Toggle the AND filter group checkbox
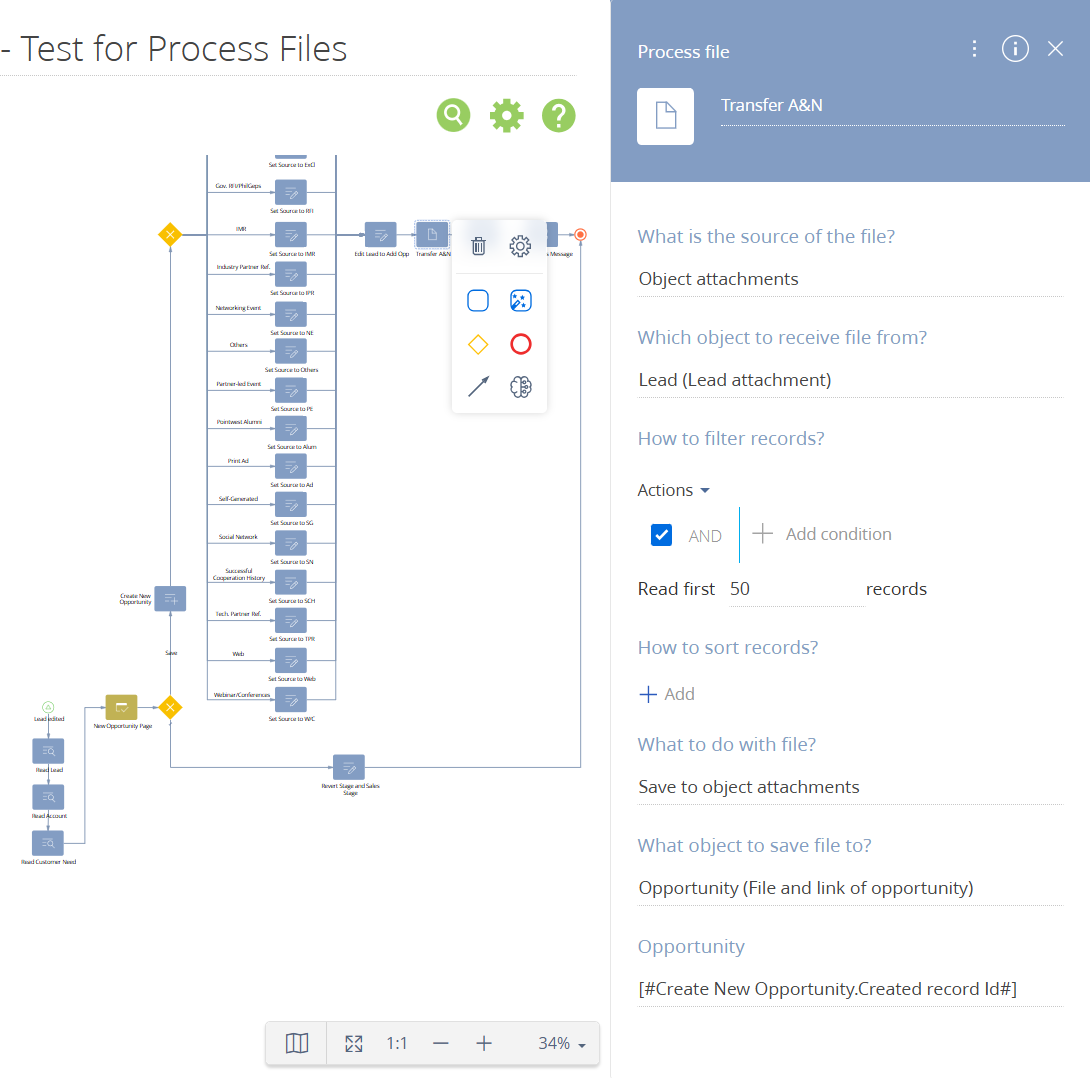This screenshot has height=1078, width=1090. pos(661,534)
